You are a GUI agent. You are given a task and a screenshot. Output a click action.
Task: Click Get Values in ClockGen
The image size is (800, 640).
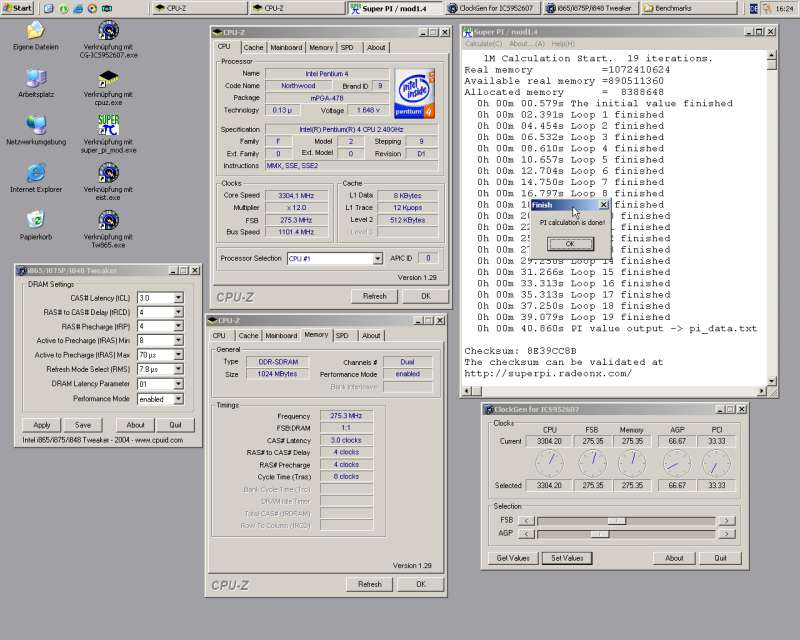coord(513,558)
